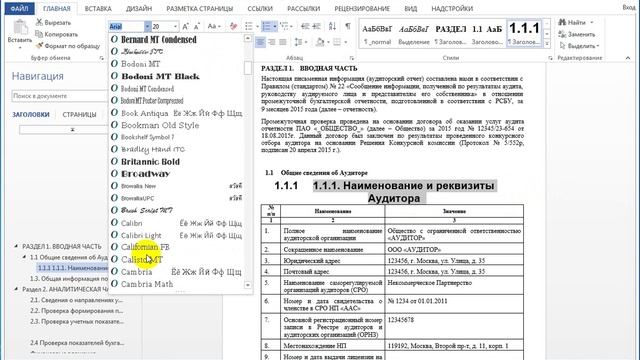Apply a bulleted list
Viewport: 640px width, 360px height.
pyautogui.click(x=249, y=27)
